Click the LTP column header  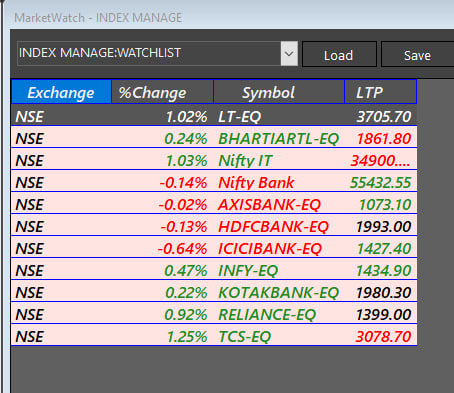pyautogui.click(x=381, y=92)
